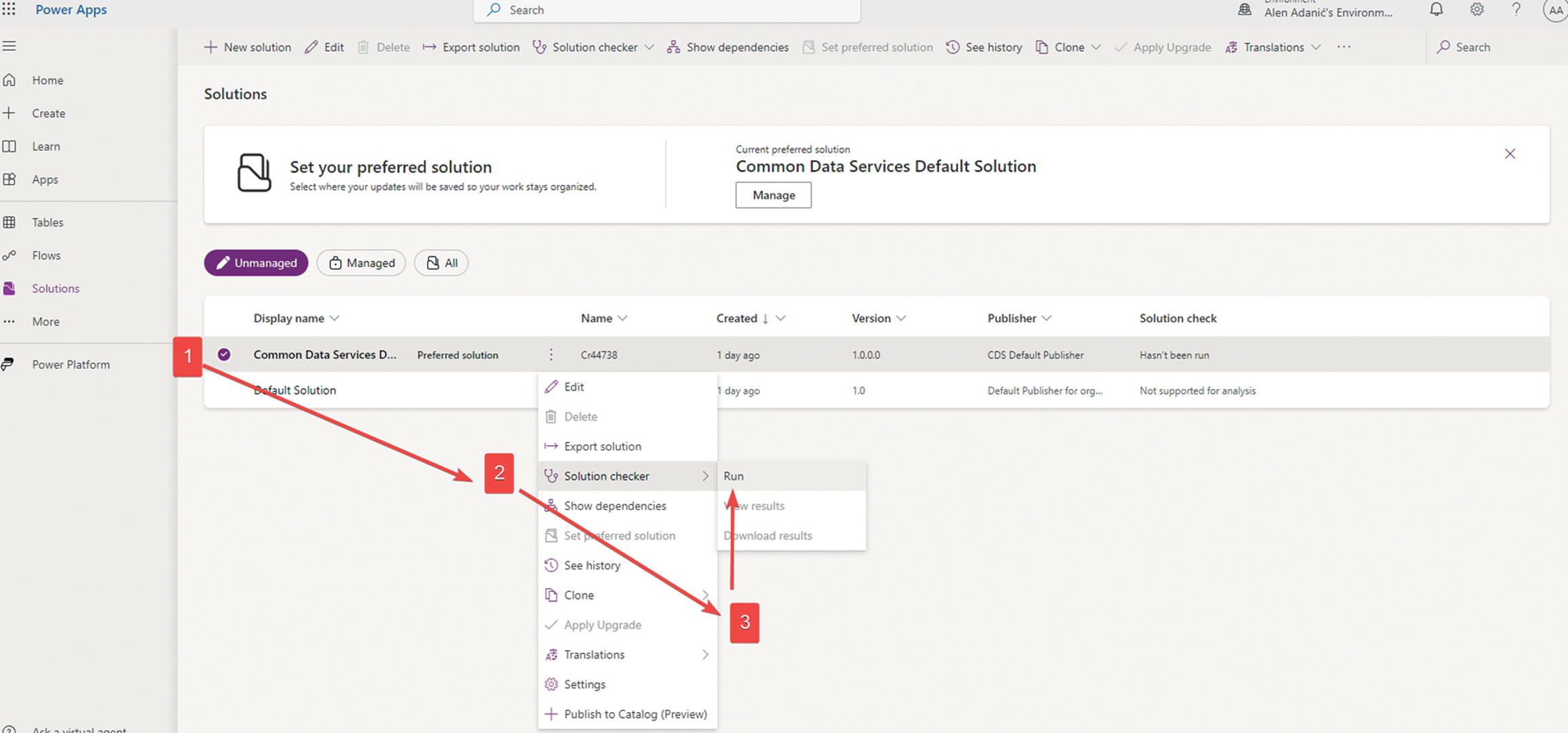
Task: Open Apps in left navigation
Action: (x=45, y=180)
